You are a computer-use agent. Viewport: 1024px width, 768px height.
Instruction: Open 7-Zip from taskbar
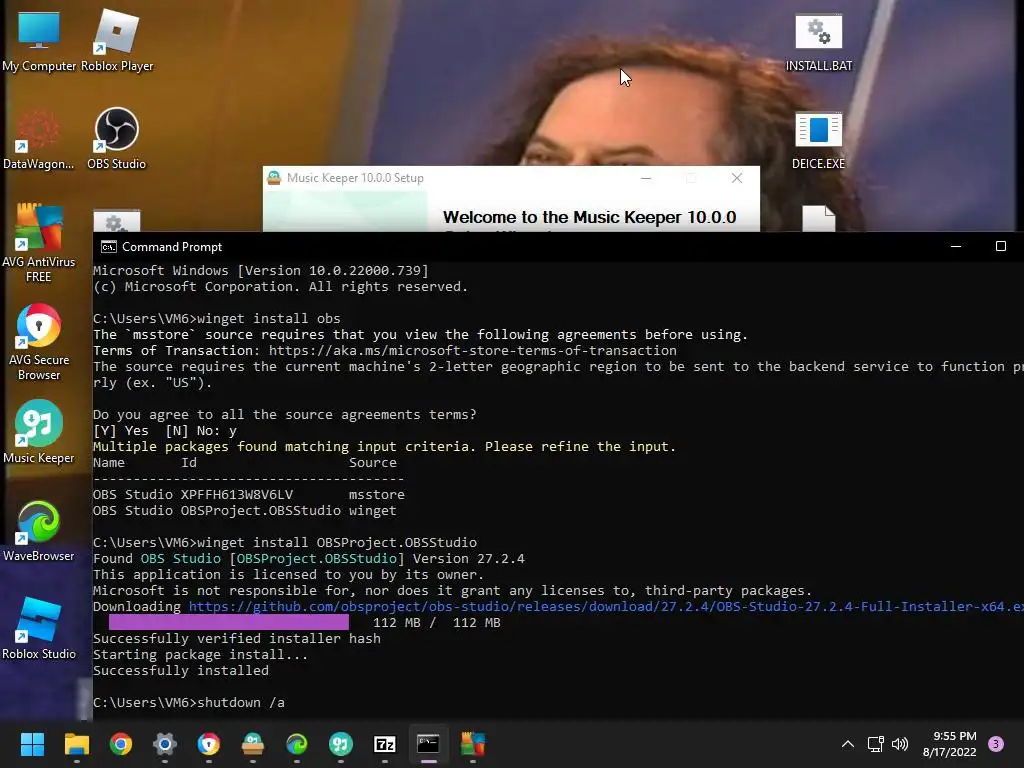tap(385, 744)
